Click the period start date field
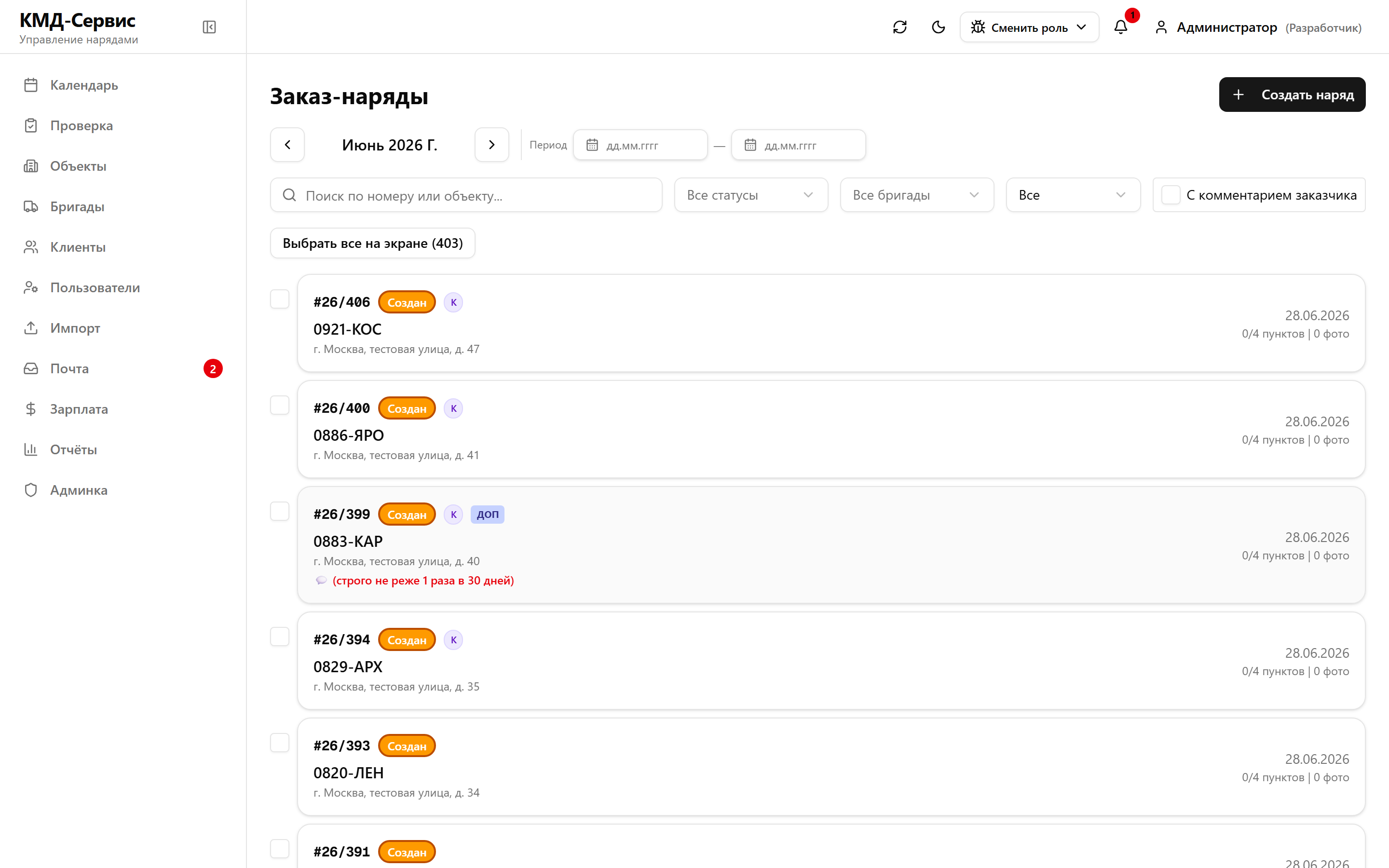 pos(640,145)
